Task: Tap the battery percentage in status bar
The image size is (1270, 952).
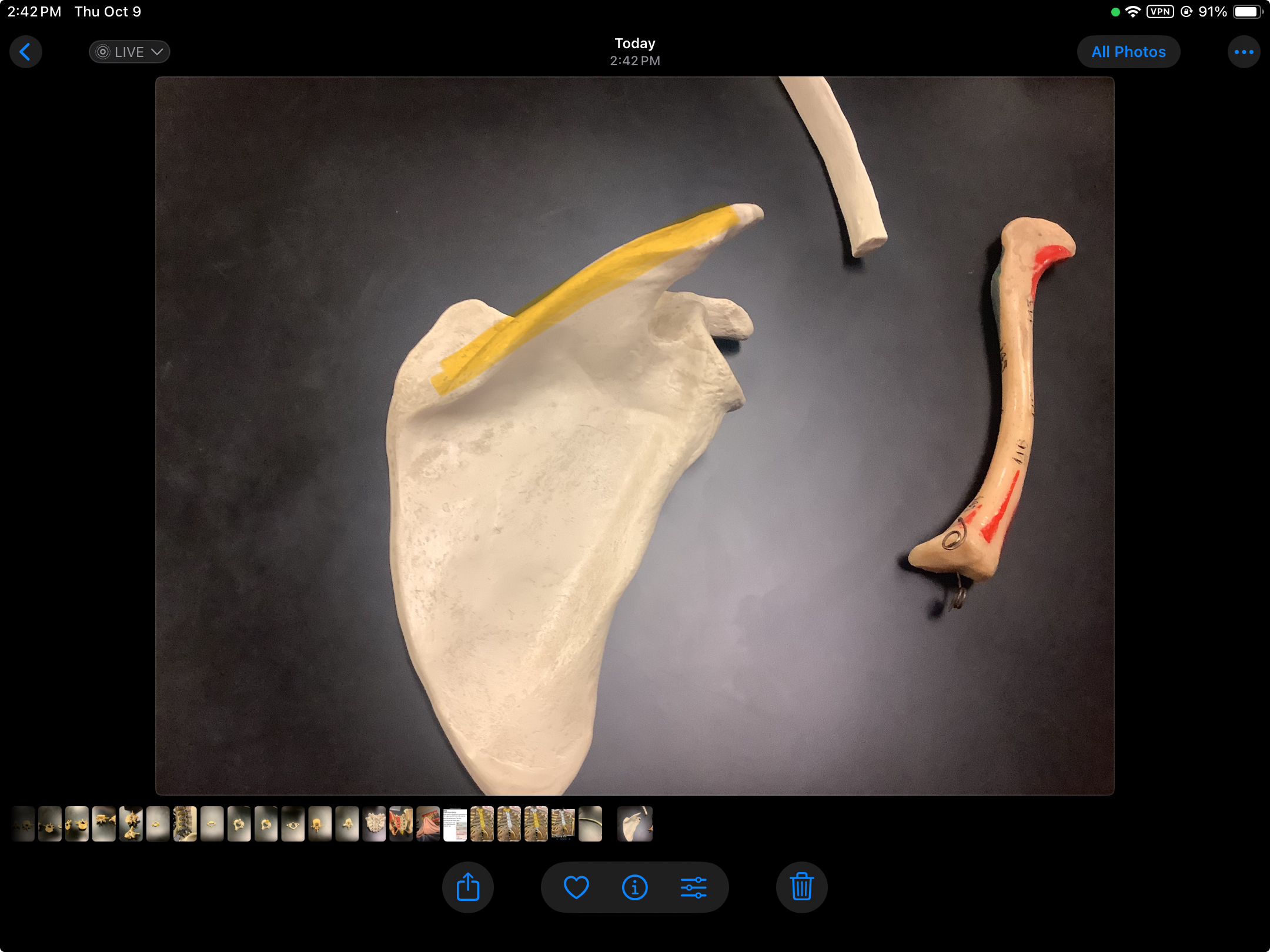Action: (x=1212, y=12)
